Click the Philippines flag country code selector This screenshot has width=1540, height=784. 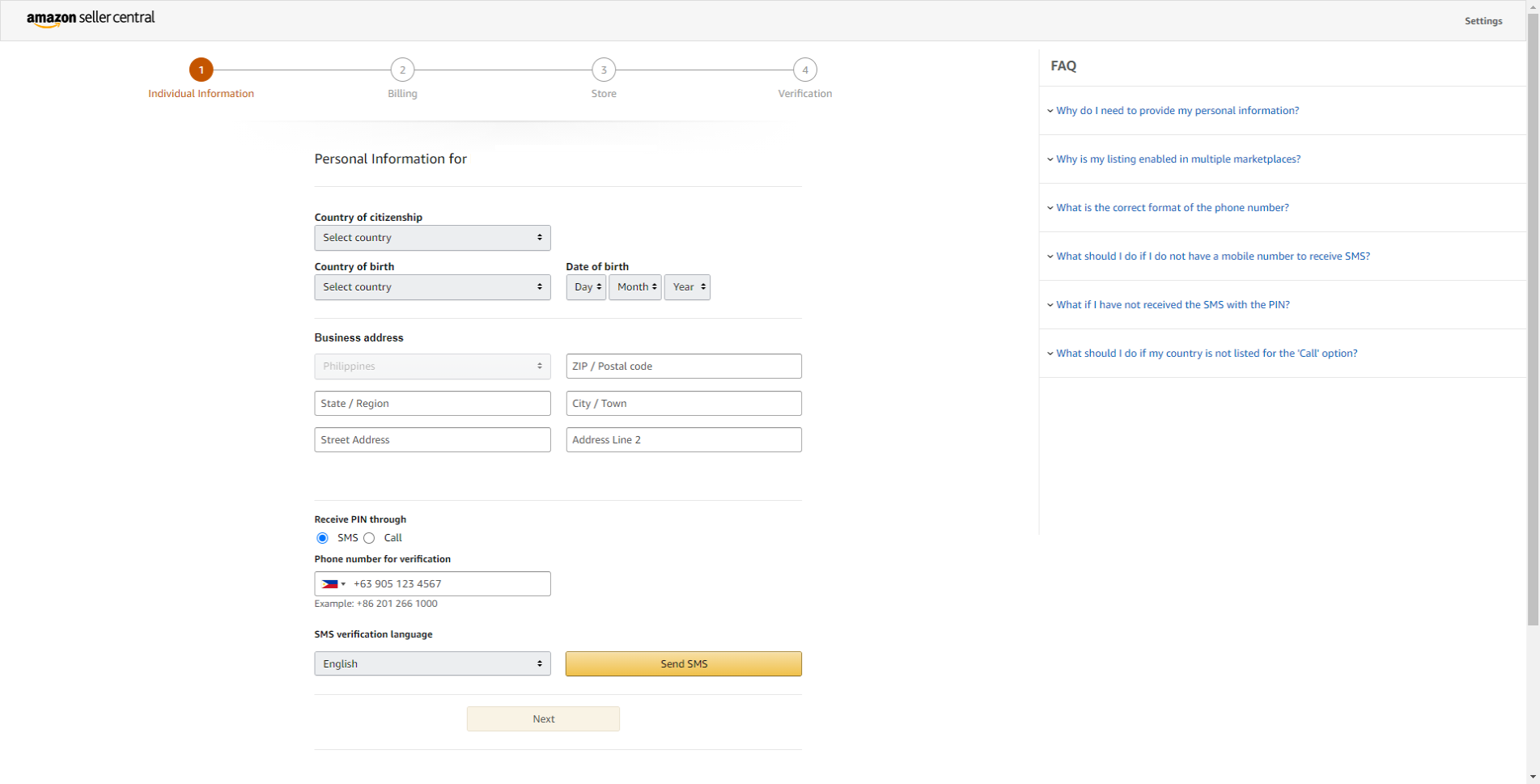(x=333, y=584)
